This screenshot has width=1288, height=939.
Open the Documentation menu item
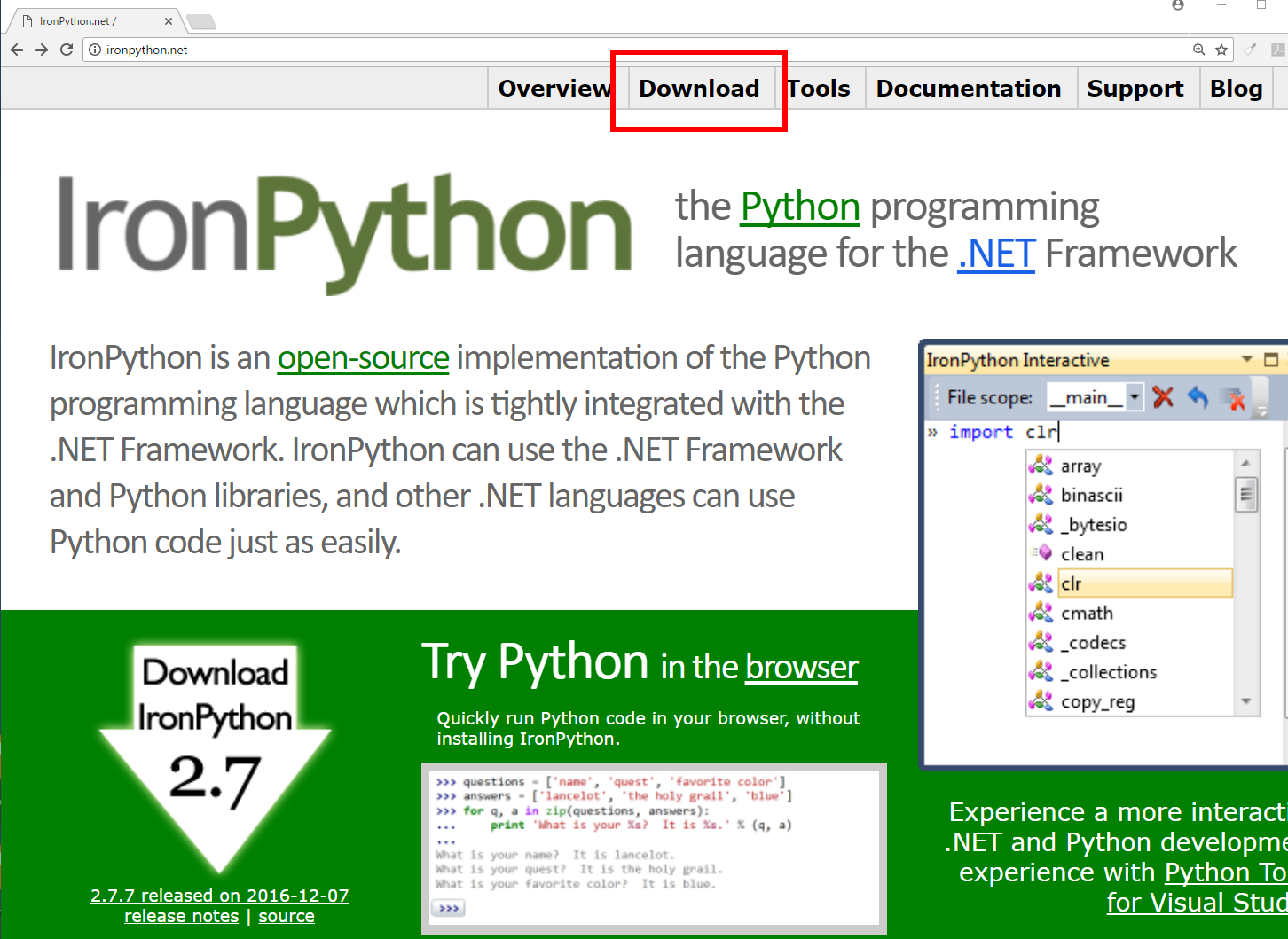(969, 89)
